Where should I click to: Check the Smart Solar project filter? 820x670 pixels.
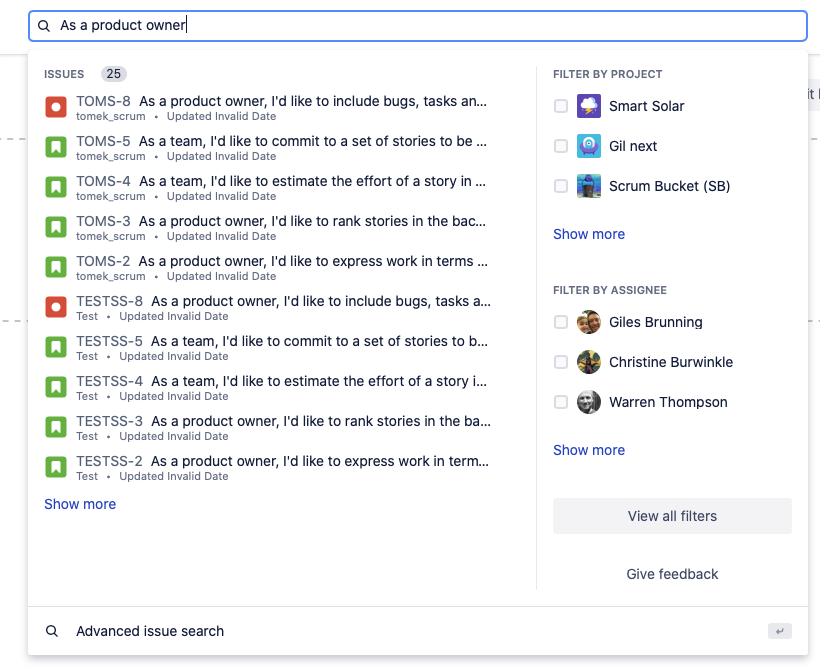click(x=561, y=106)
